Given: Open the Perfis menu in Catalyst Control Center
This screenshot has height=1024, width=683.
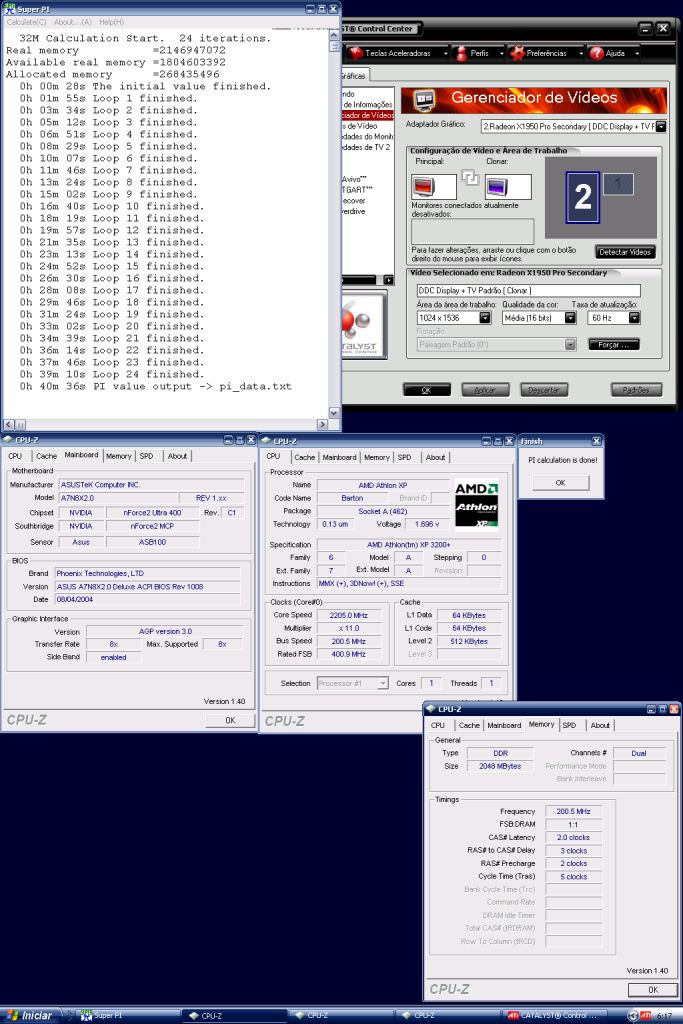Looking at the screenshot, I should 479,54.
